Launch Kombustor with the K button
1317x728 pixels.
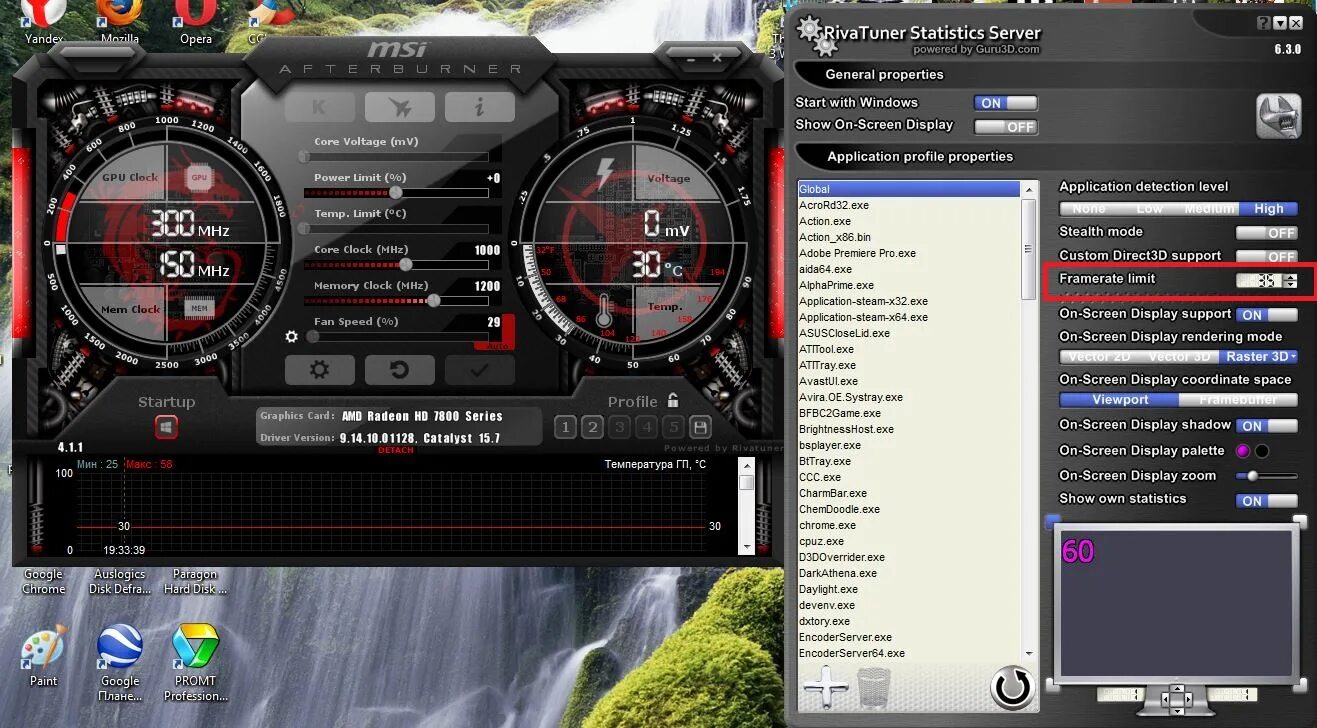[x=319, y=107]
